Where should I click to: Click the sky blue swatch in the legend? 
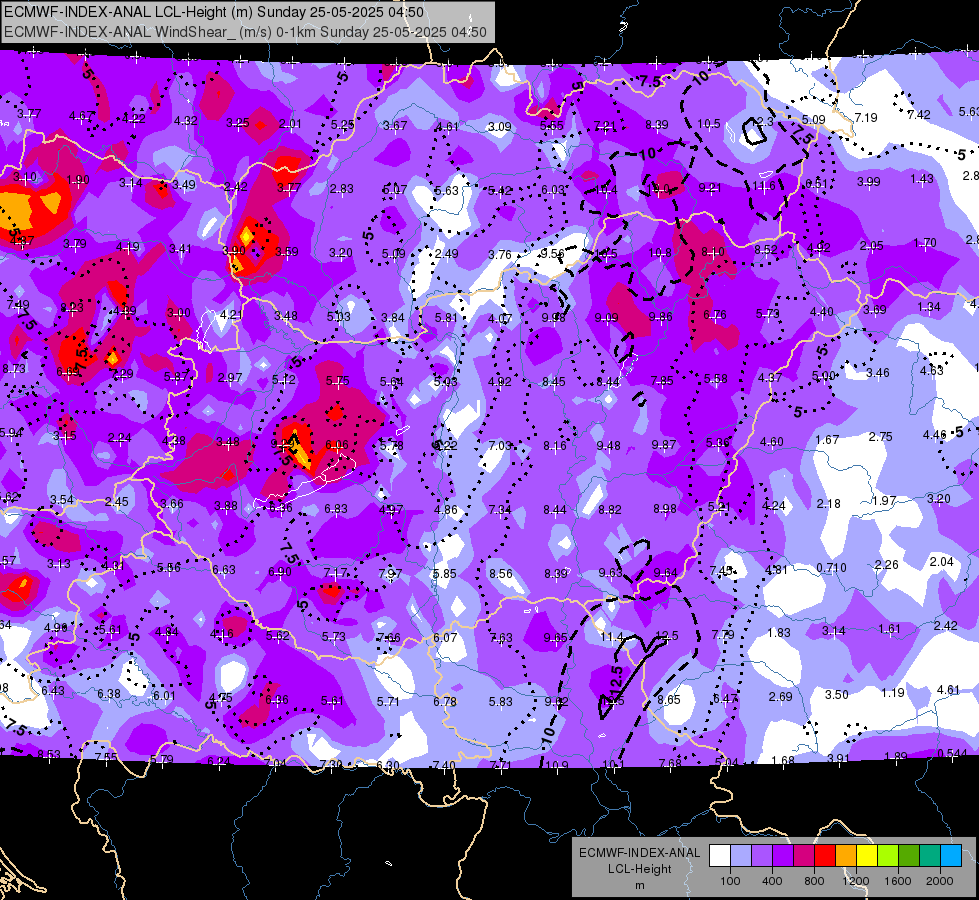[x=951, y=856]
